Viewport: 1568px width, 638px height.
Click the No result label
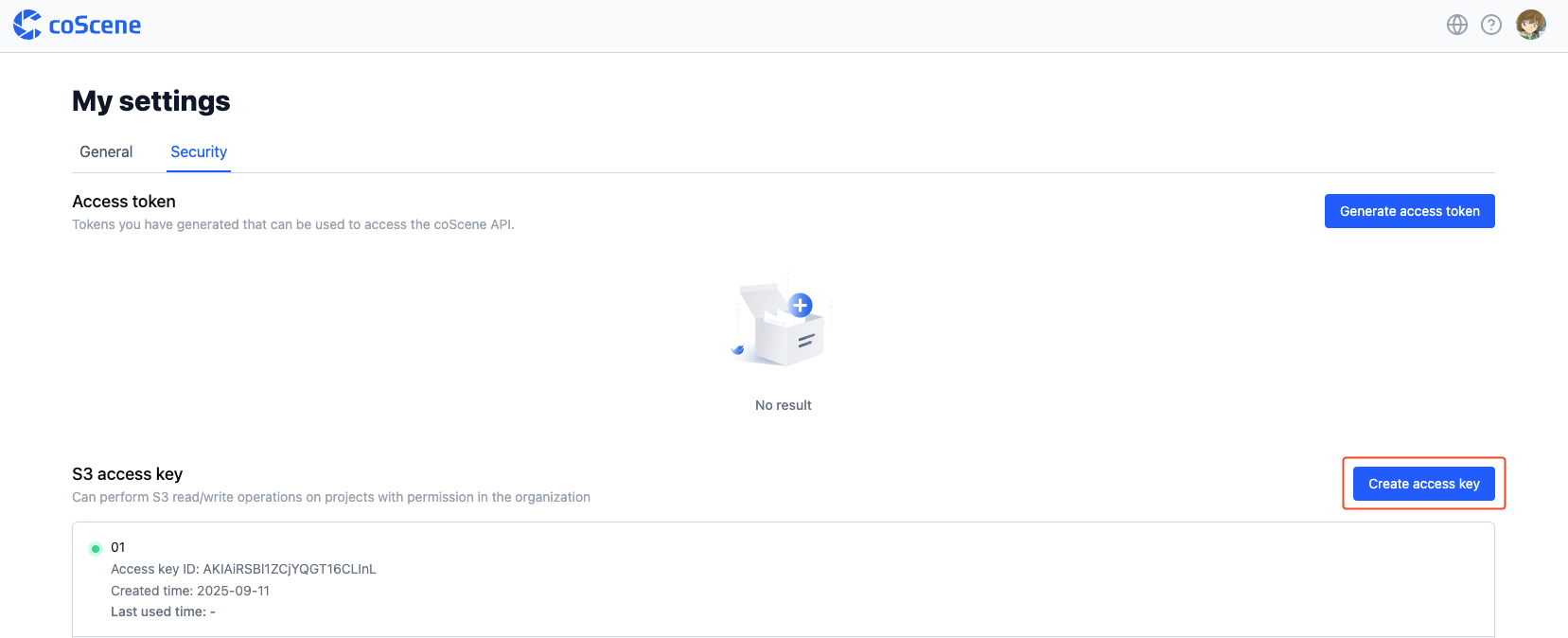coord(783,405)
